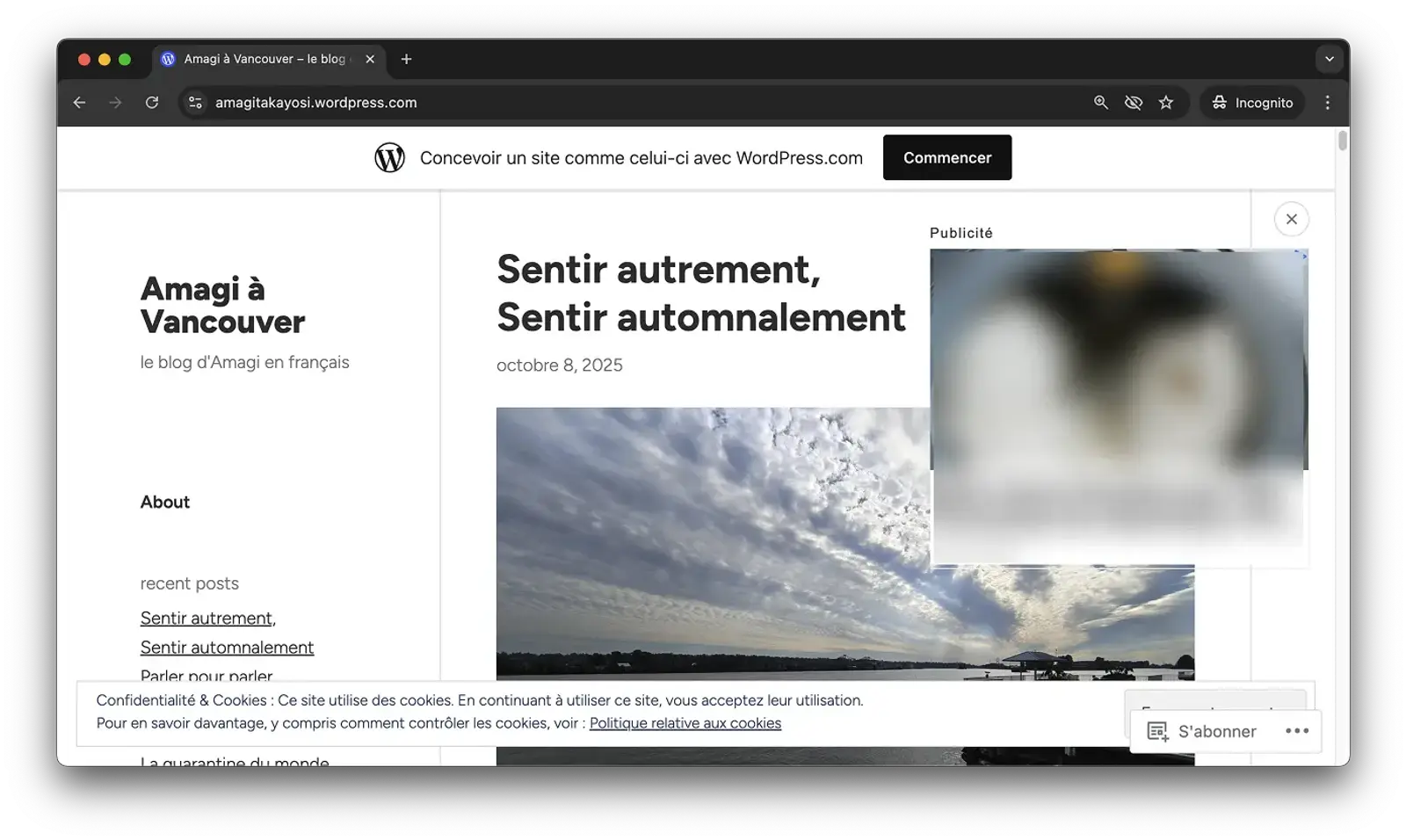Click the WordPress logo in banner
This screenshot has width=1406, height=840.
389,158
